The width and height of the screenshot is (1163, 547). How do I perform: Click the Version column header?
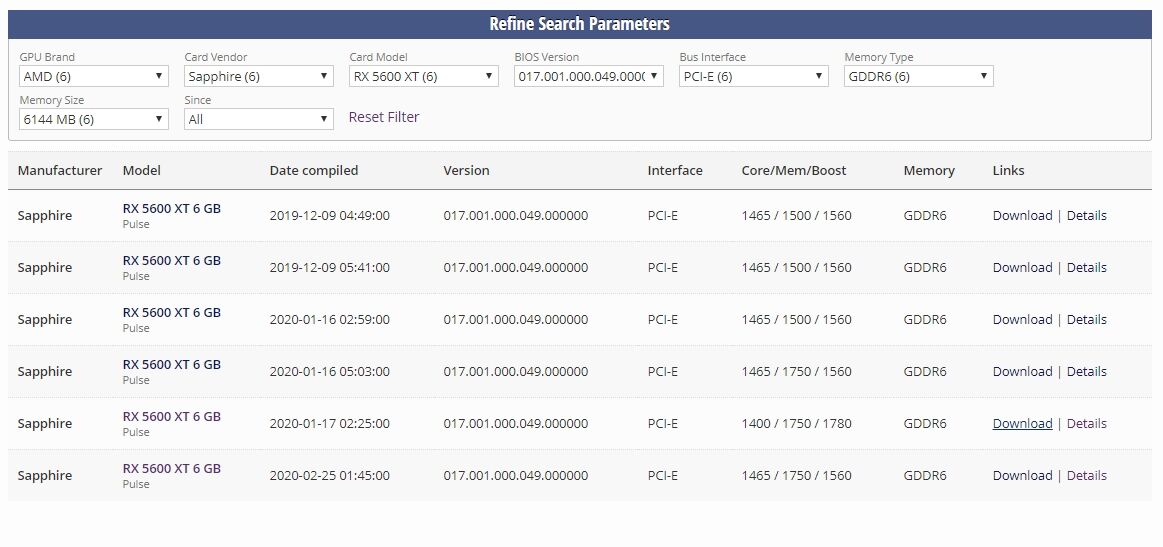pos(467,170)
